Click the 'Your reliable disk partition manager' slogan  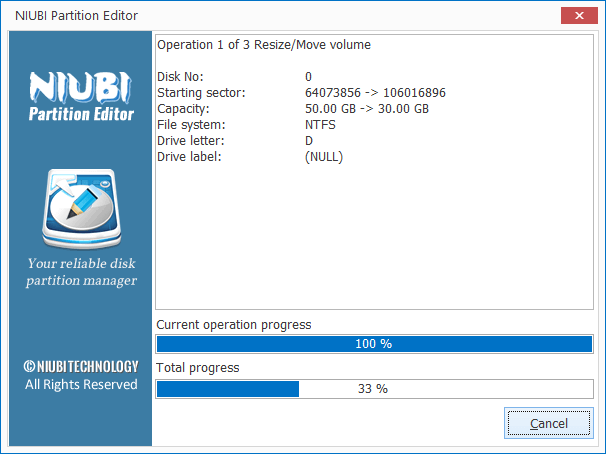coord(82,272)
